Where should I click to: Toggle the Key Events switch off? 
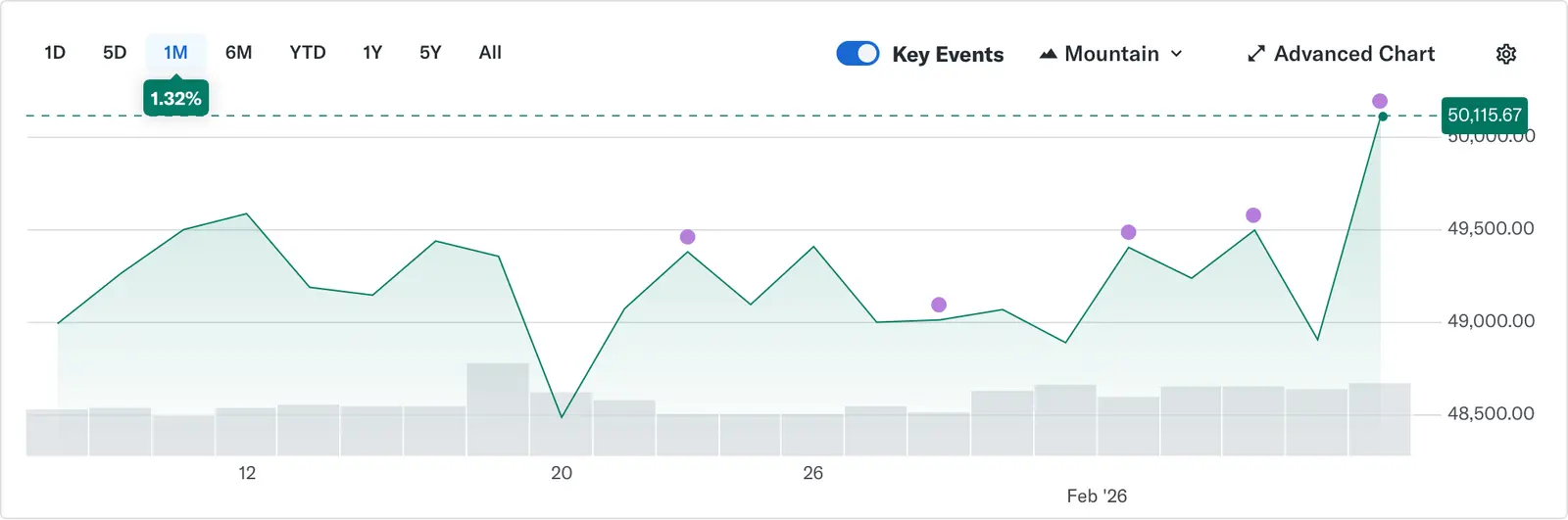click(x=857, y=54)
